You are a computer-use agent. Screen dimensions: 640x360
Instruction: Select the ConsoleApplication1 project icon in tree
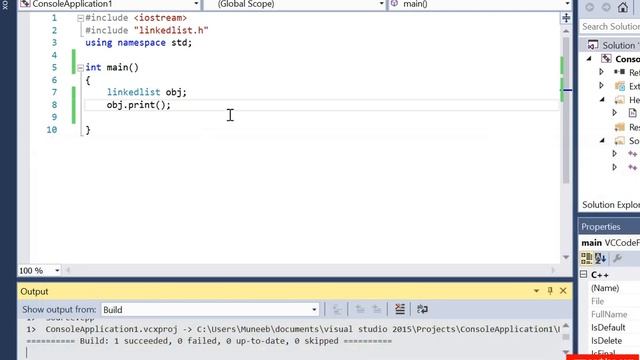click(x=606, y=59)
